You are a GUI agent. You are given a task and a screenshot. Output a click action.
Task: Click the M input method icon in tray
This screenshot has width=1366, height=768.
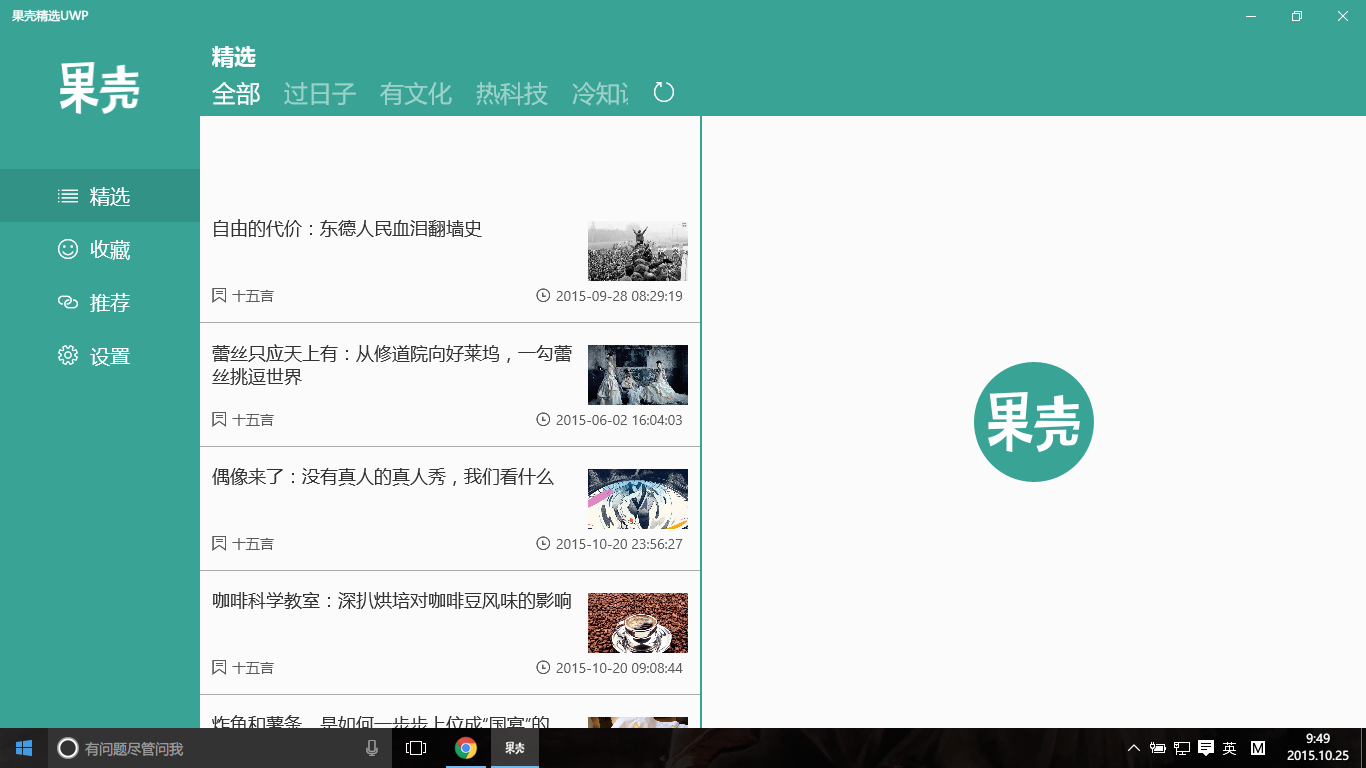pos(1258,748)
